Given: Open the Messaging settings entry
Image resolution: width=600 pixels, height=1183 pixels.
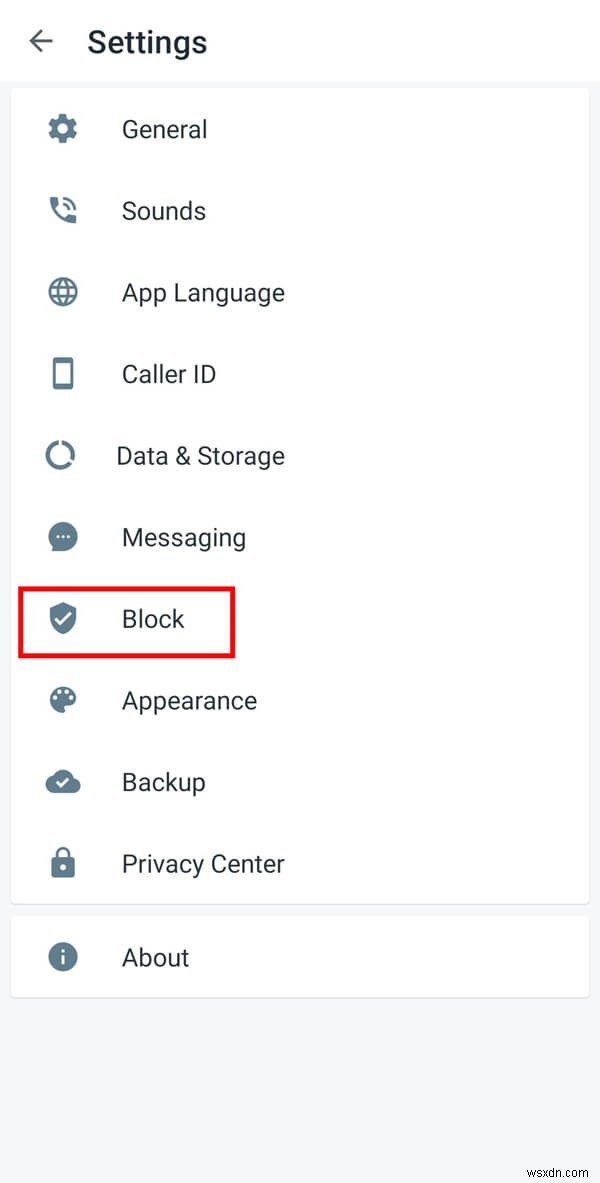Looking at the screenshot, I should [x=184, y=536].
